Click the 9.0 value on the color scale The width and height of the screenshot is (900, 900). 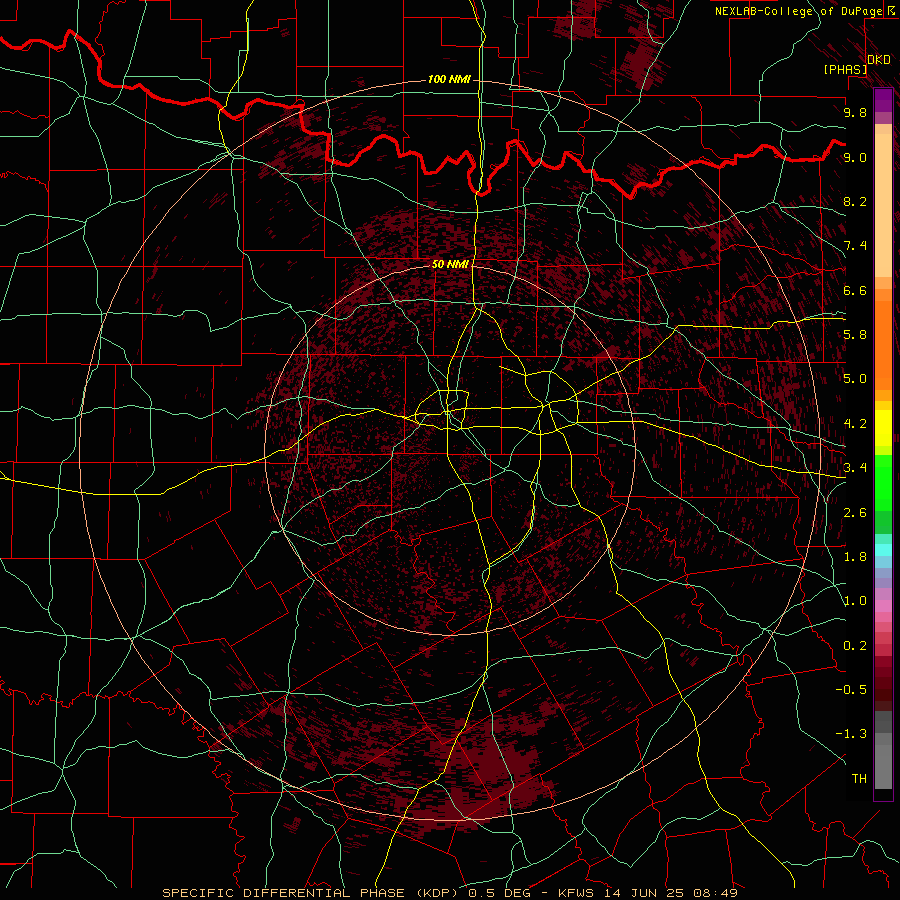(x=855, y=157)
